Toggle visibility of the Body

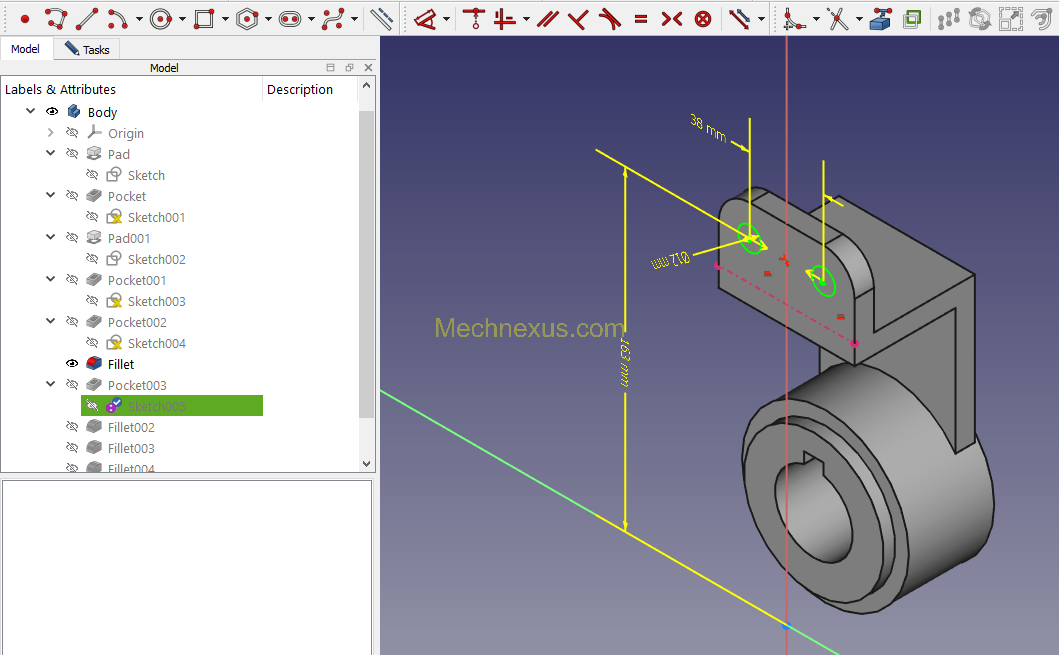pyautogui.click(x=52, y=112)
